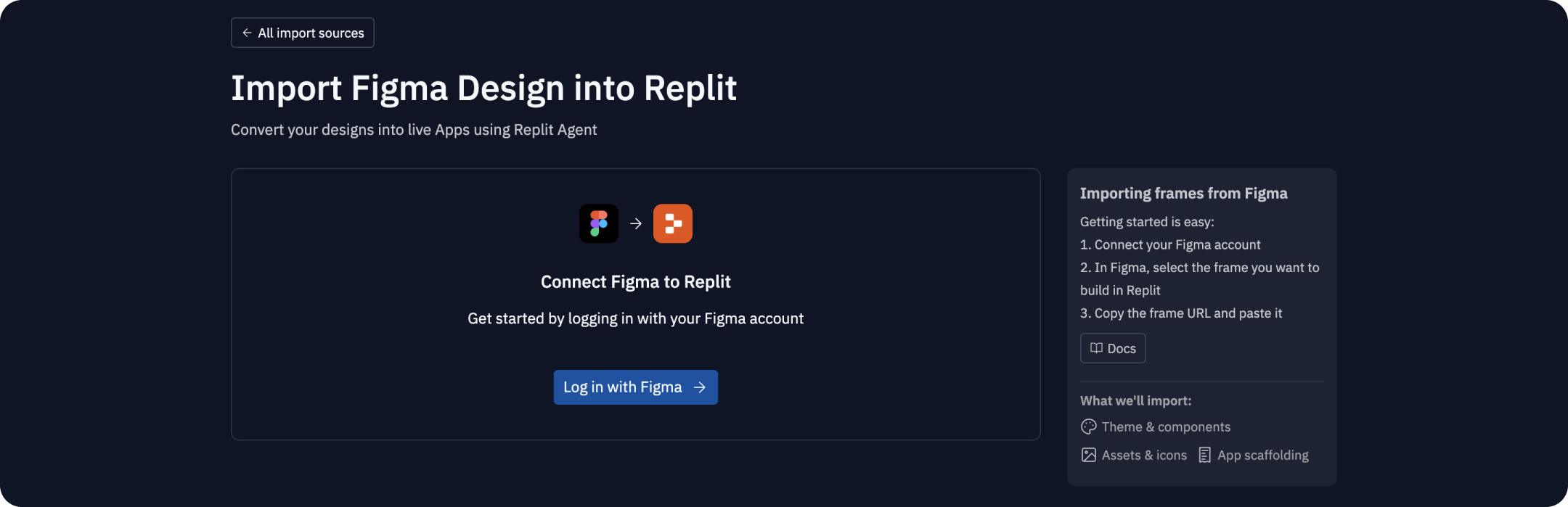Image resolution: width=1568 pixels, height=507 pixels.
Task: Click the Replit logo icon
Action: pos(671,223)
